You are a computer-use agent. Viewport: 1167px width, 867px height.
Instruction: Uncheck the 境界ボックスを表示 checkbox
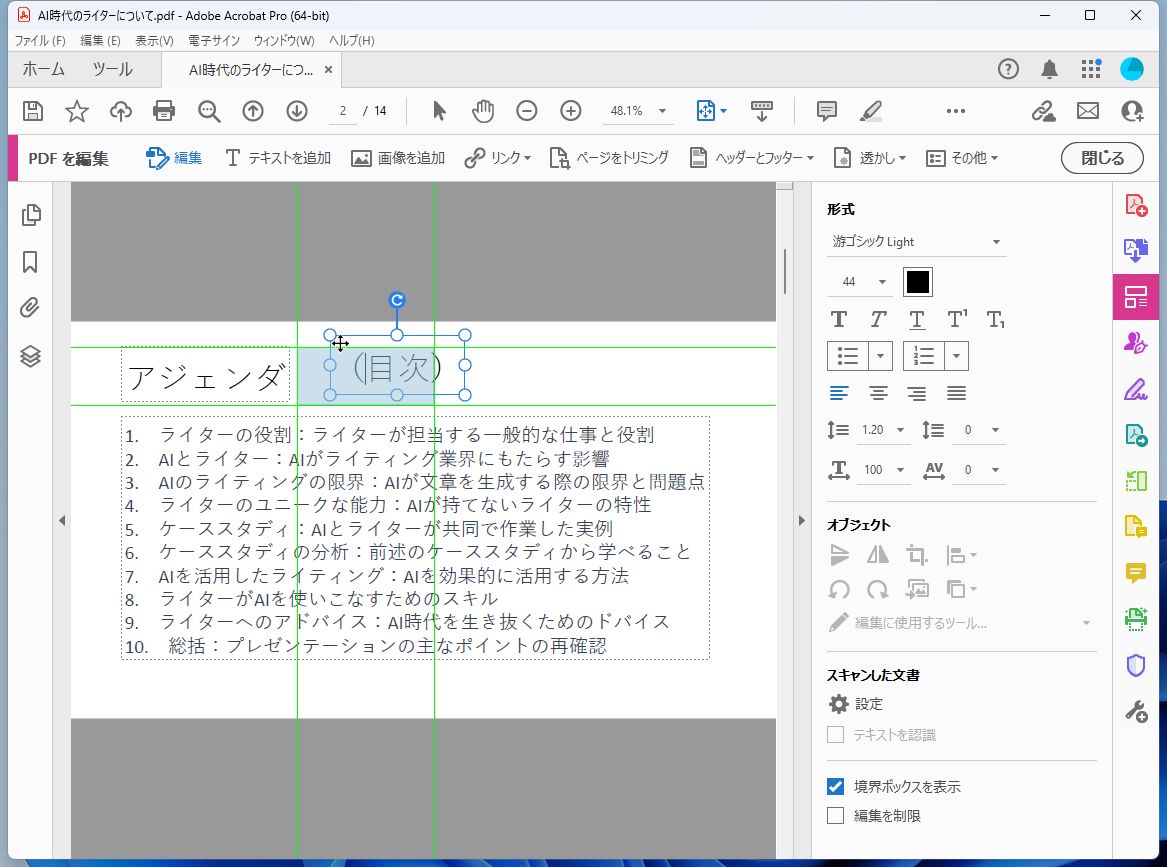pyautogui.click(x=835, y=786)
